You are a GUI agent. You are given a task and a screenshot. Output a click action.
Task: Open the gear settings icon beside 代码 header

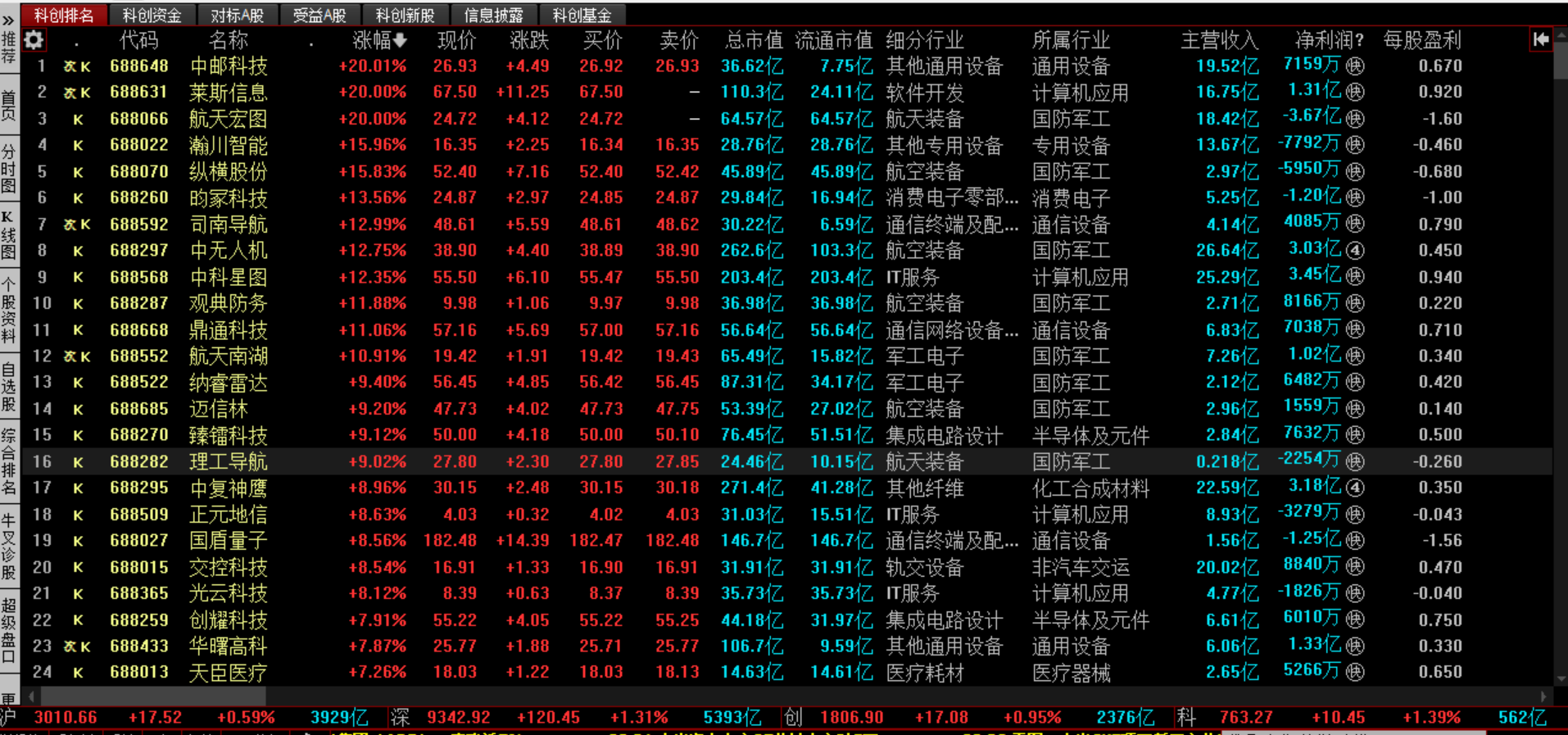[x=34, y=39]
